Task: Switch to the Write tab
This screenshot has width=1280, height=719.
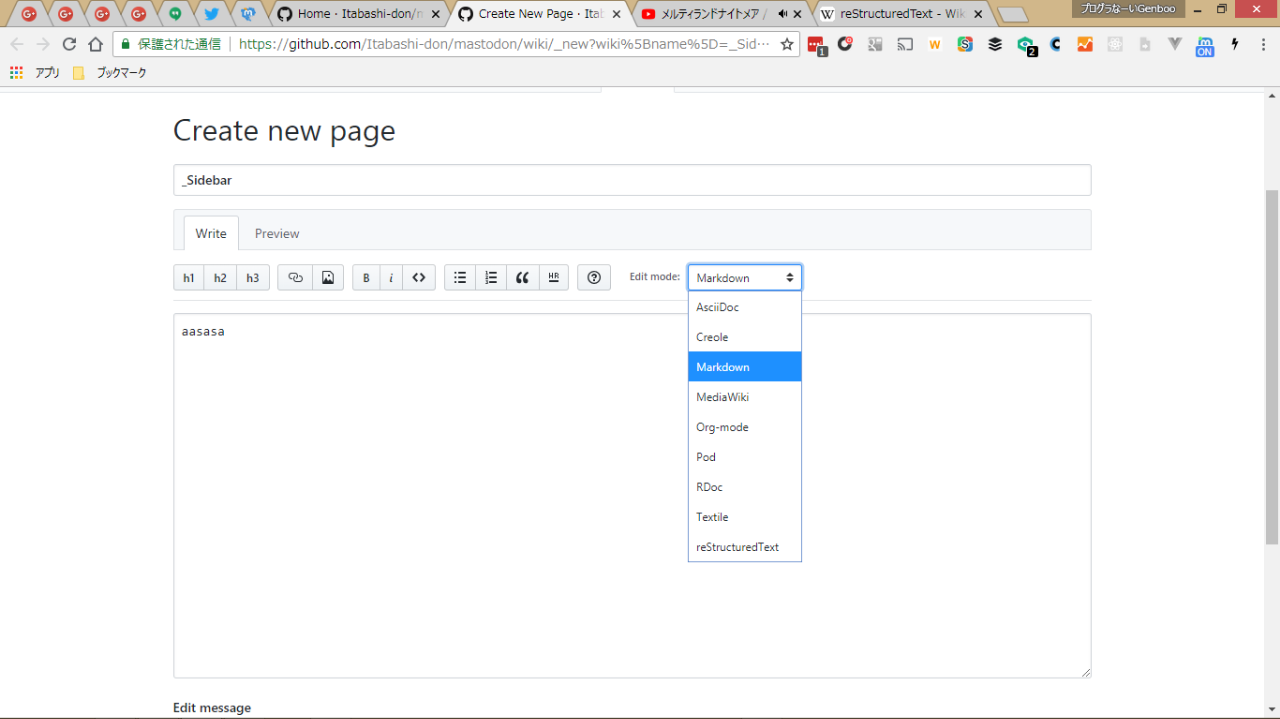Action: pyautogui.click(x=211, y=233)
